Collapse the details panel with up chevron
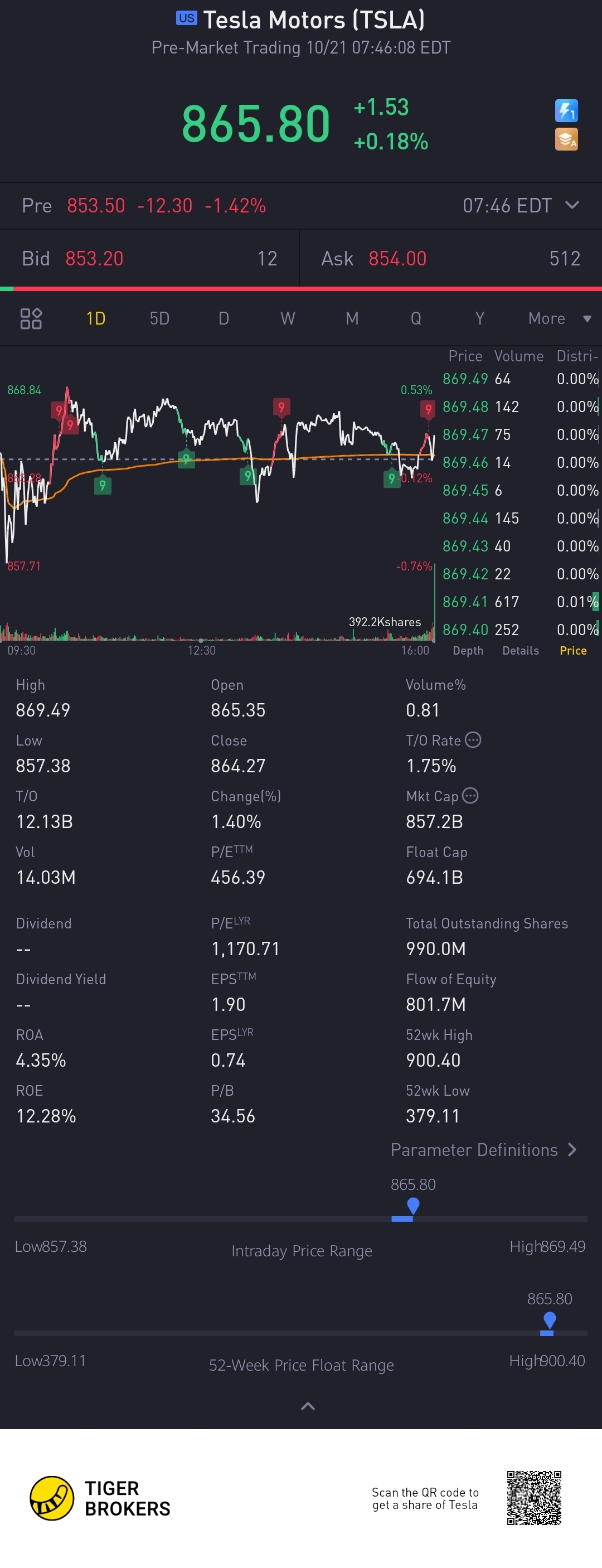 (308, 1406)
